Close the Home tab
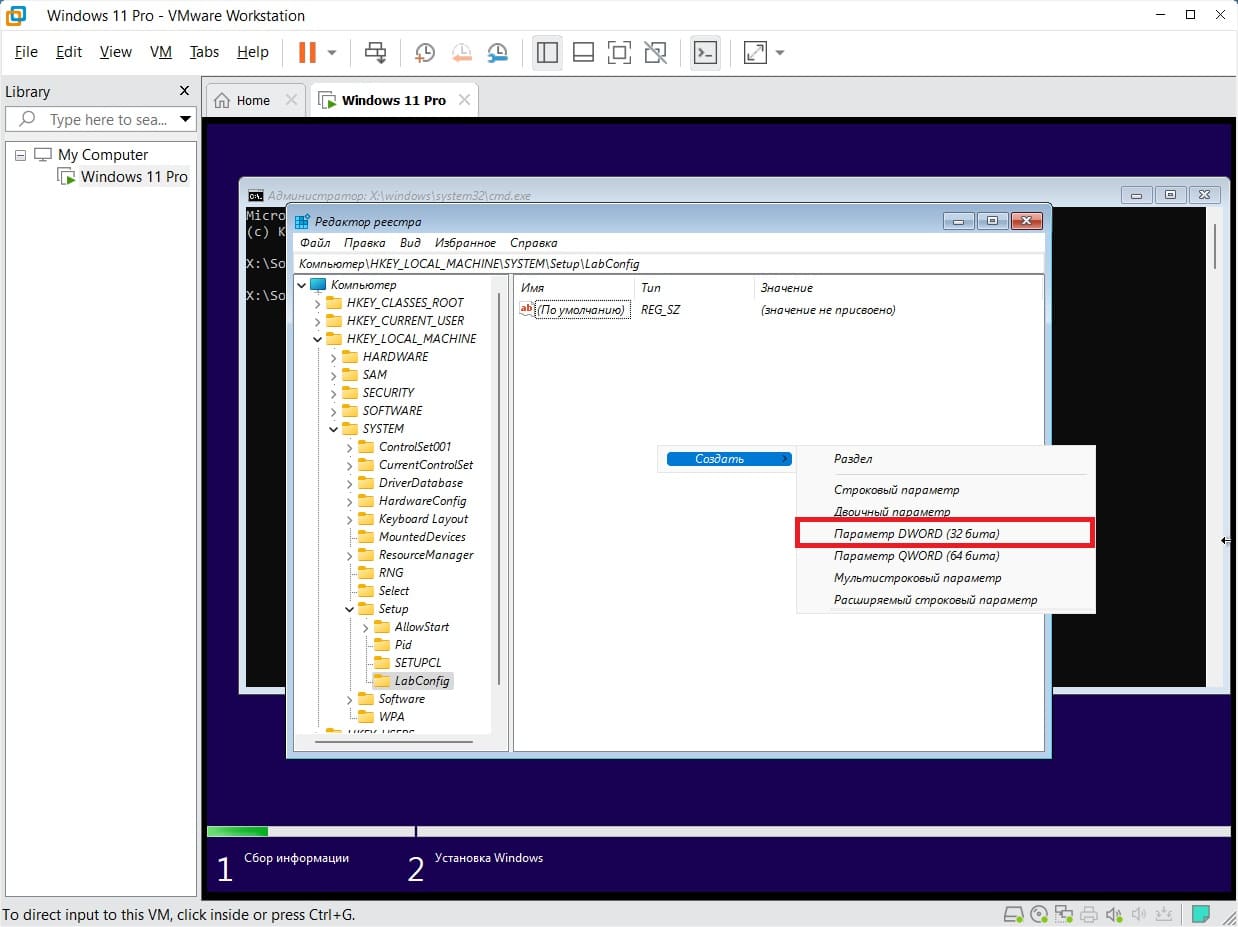The width and height of the screenshot is (1238, 927). (291, 100)
